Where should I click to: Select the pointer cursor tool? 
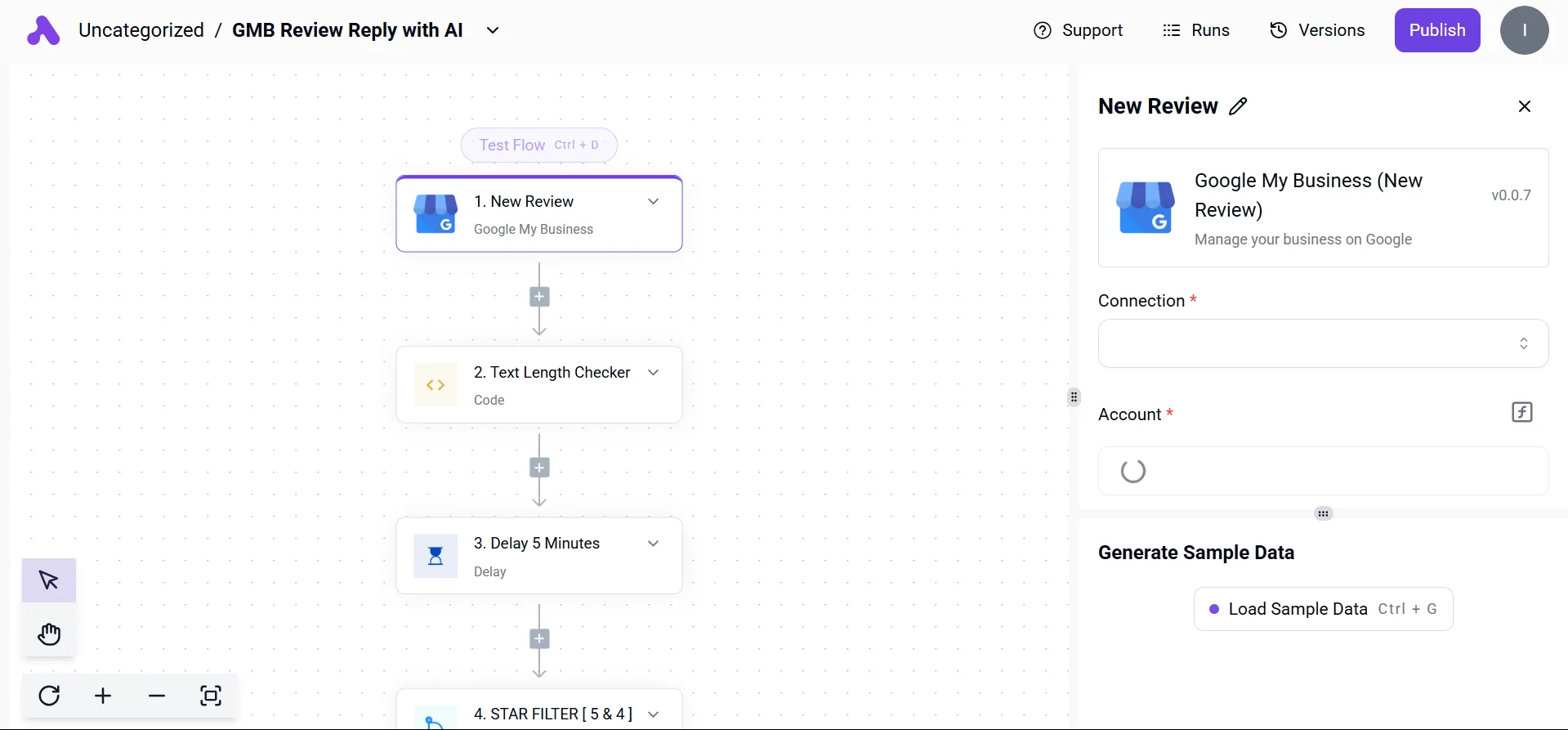(x=49, y=580)
